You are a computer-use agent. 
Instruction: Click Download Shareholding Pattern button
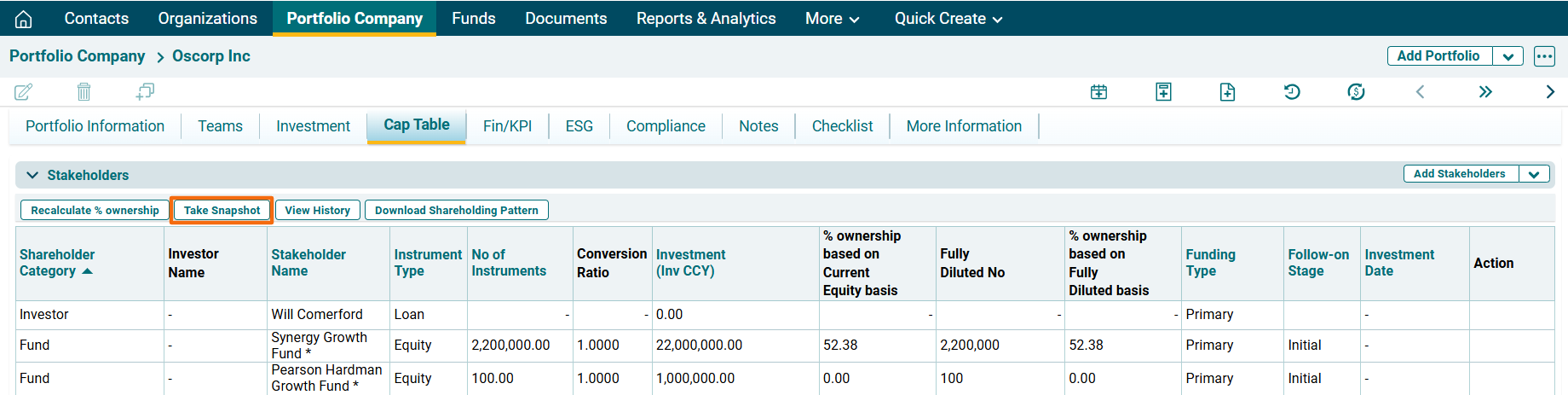[456, 211]
